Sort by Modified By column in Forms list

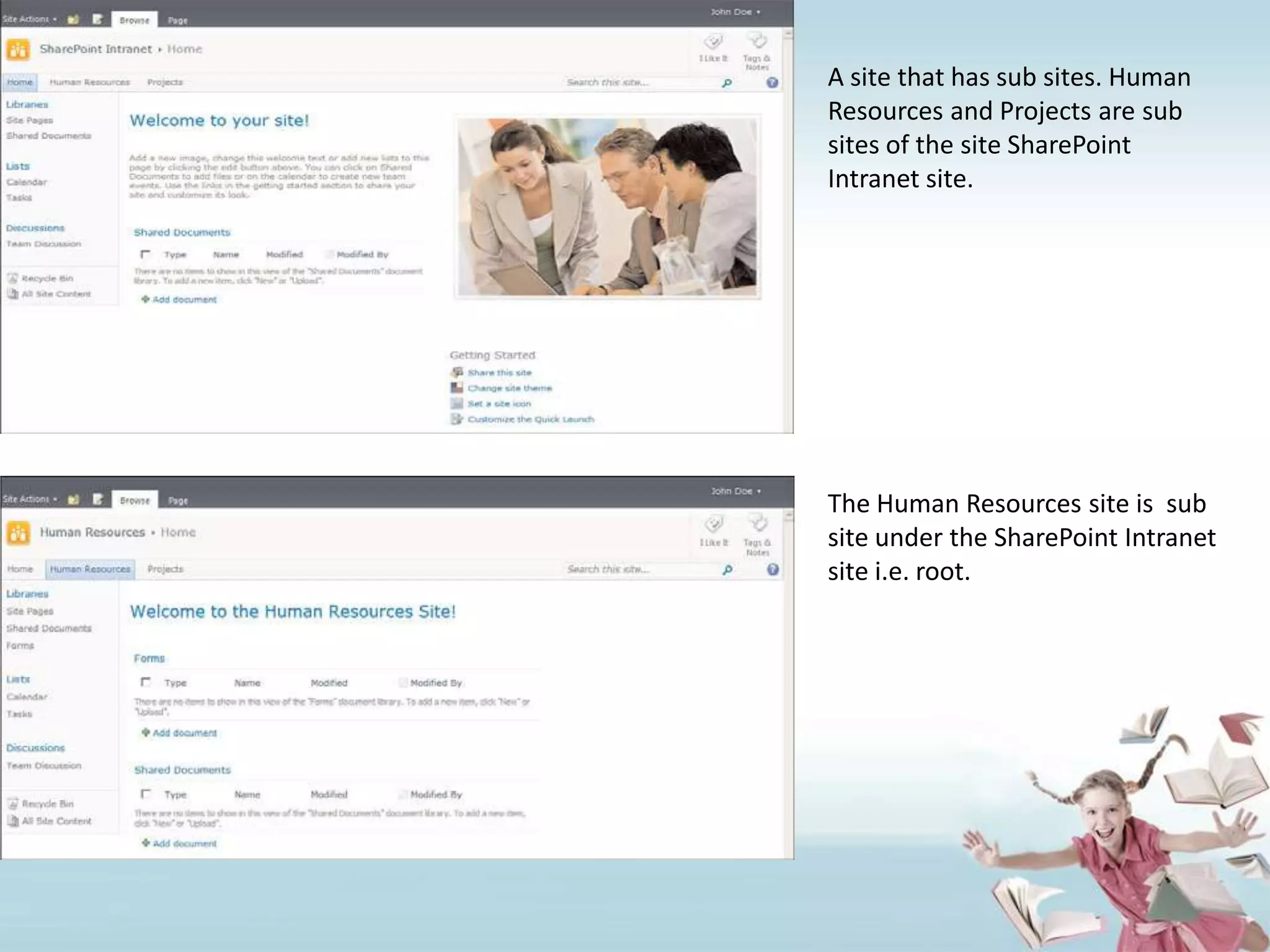click(436, 683)
